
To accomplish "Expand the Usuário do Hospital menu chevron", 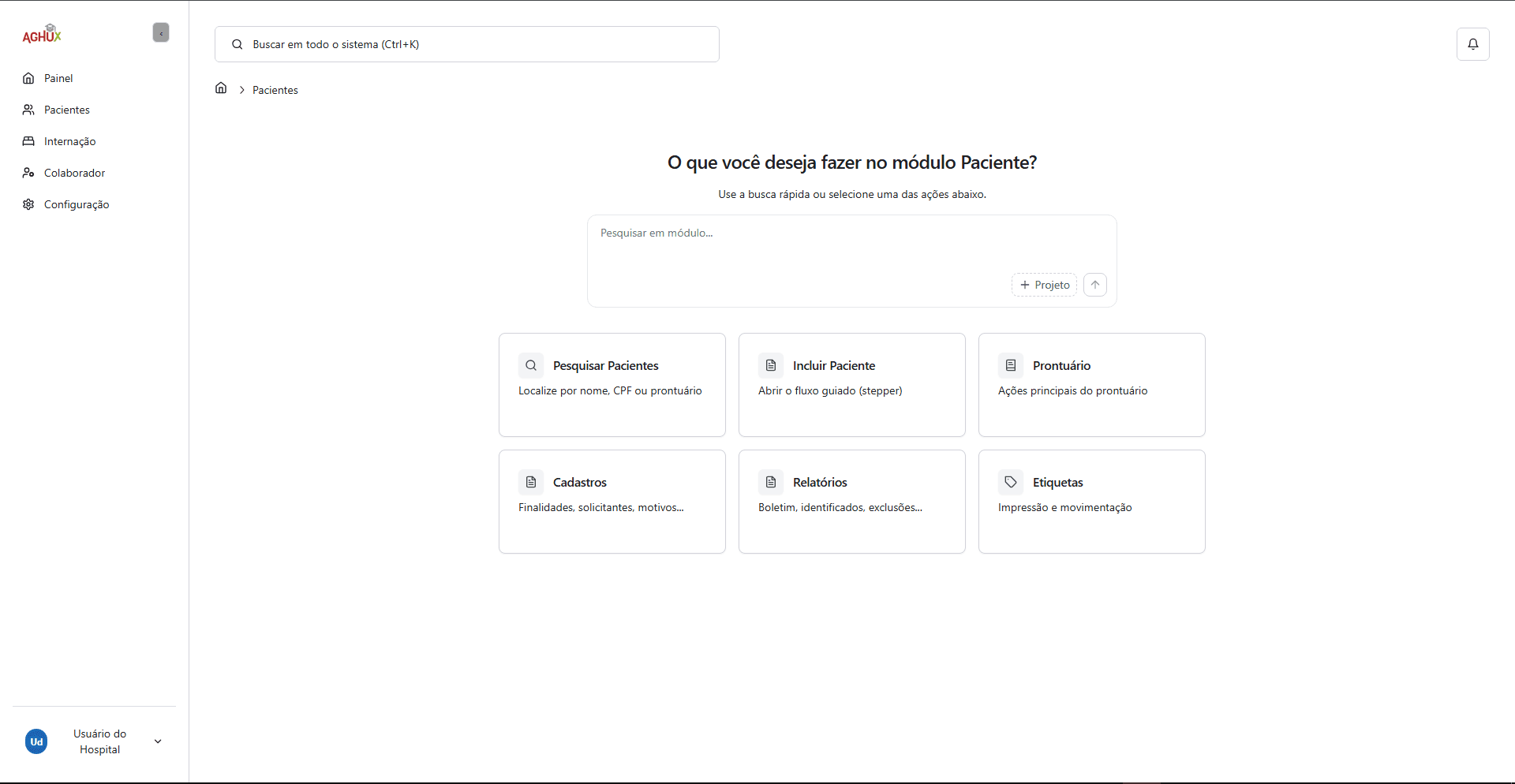I will click(x=158, y=741).
